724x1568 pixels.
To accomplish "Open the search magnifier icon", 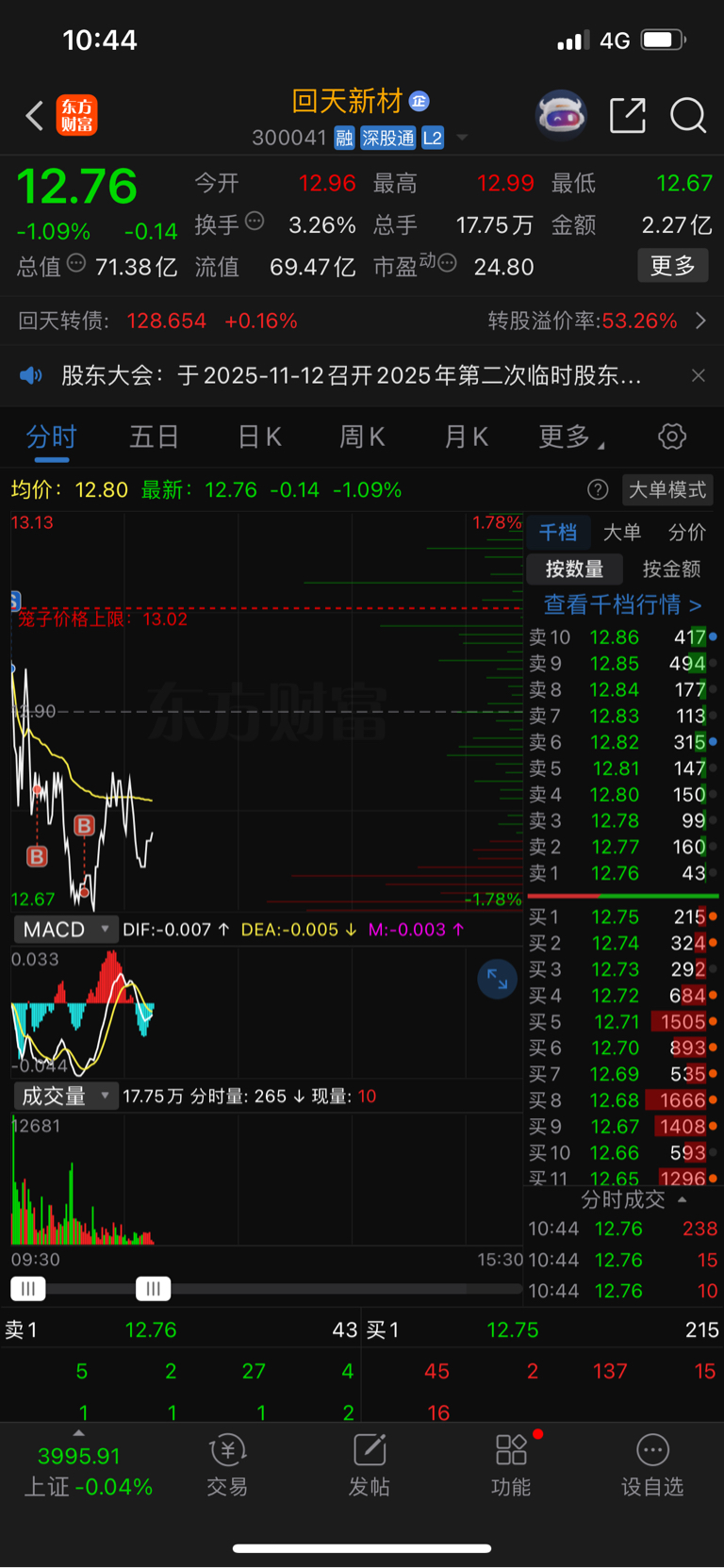I will pyautogui.click(x=688, y=116).
